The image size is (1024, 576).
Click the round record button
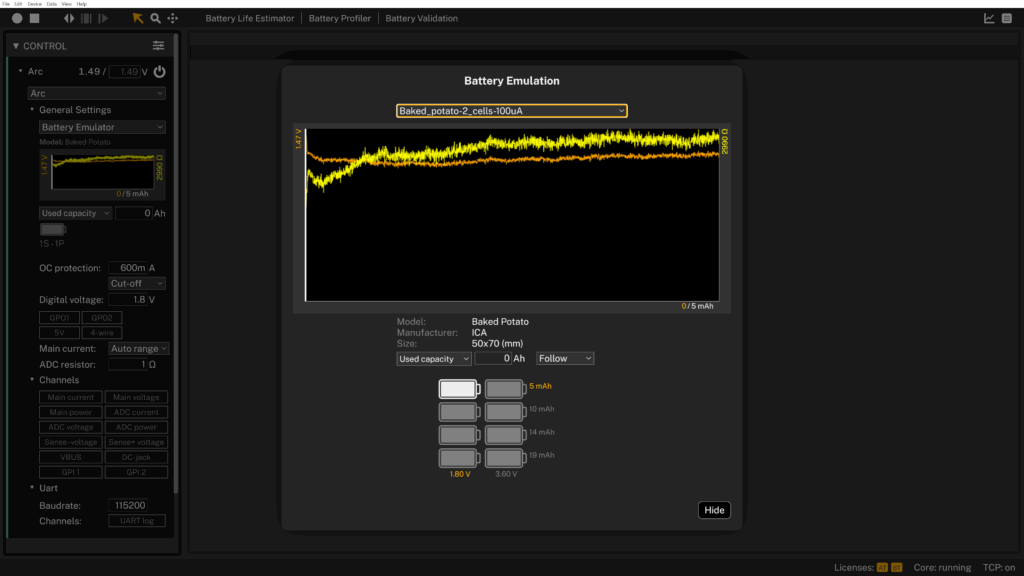point(17,18)
